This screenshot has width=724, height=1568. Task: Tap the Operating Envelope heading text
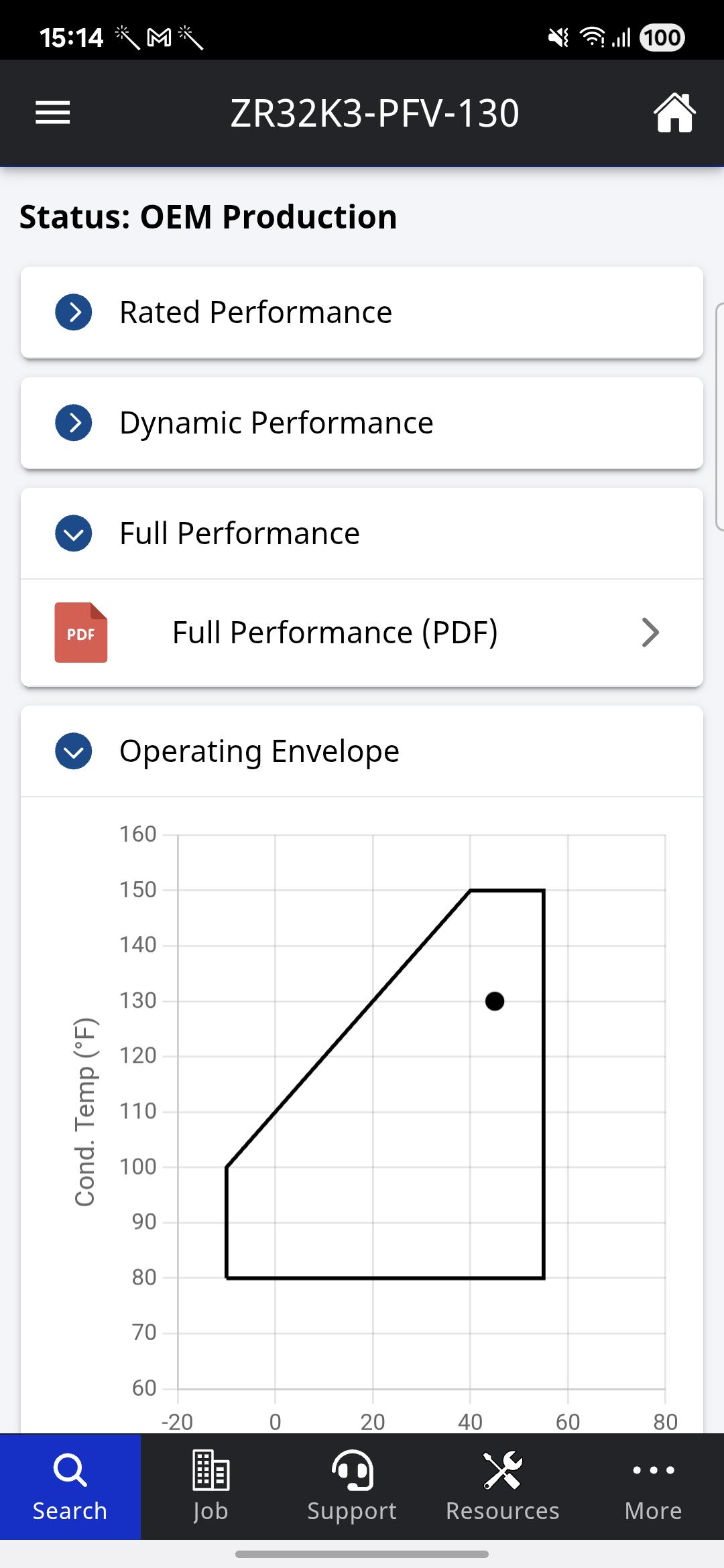[x=259, y=751]
